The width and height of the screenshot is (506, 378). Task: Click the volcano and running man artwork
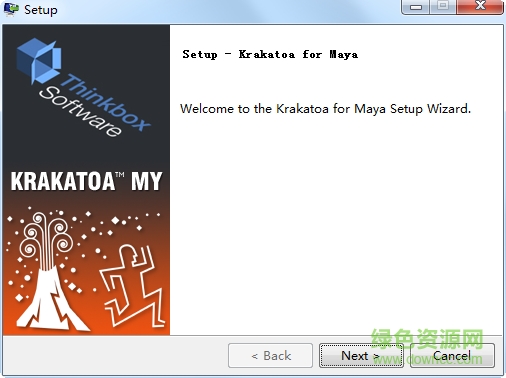[x=86, y=268]
